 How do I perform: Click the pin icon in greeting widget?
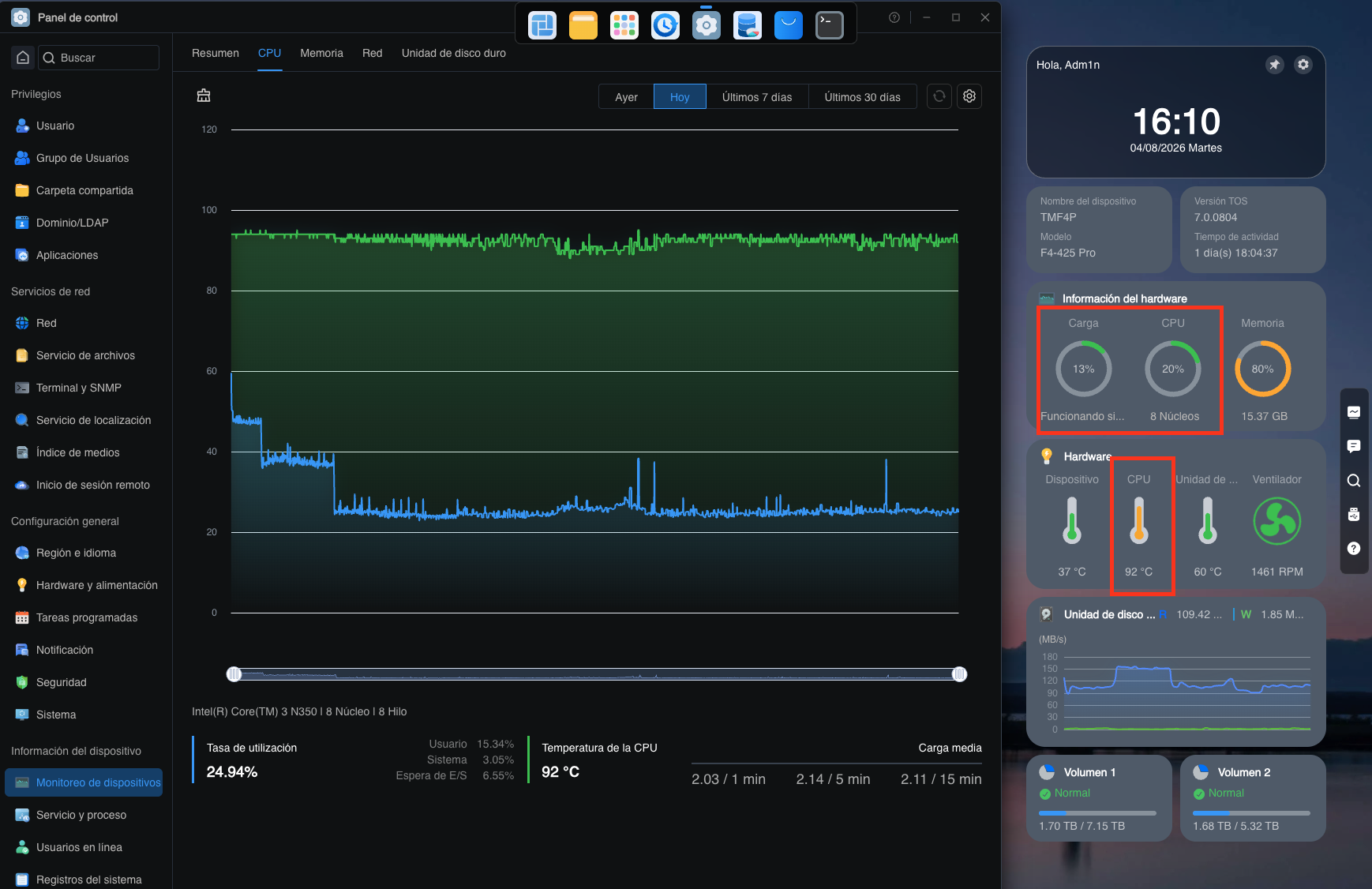(1275, 65)
